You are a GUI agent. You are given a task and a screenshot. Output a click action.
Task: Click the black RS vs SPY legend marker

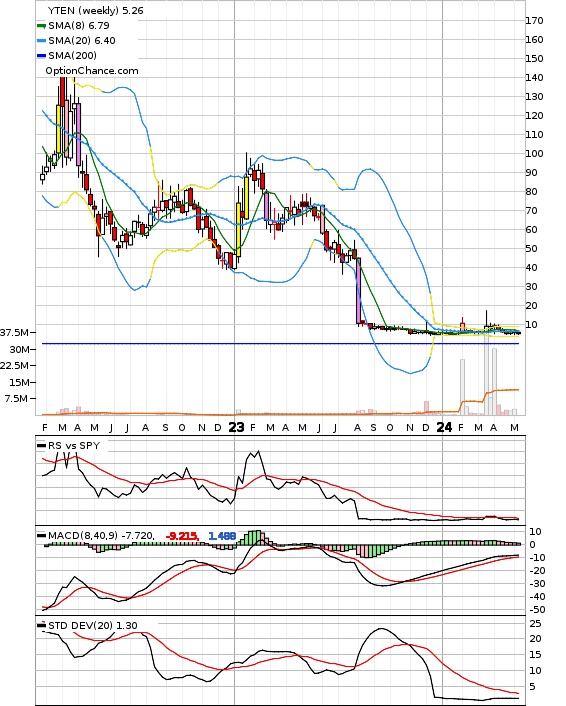[41, 446]
